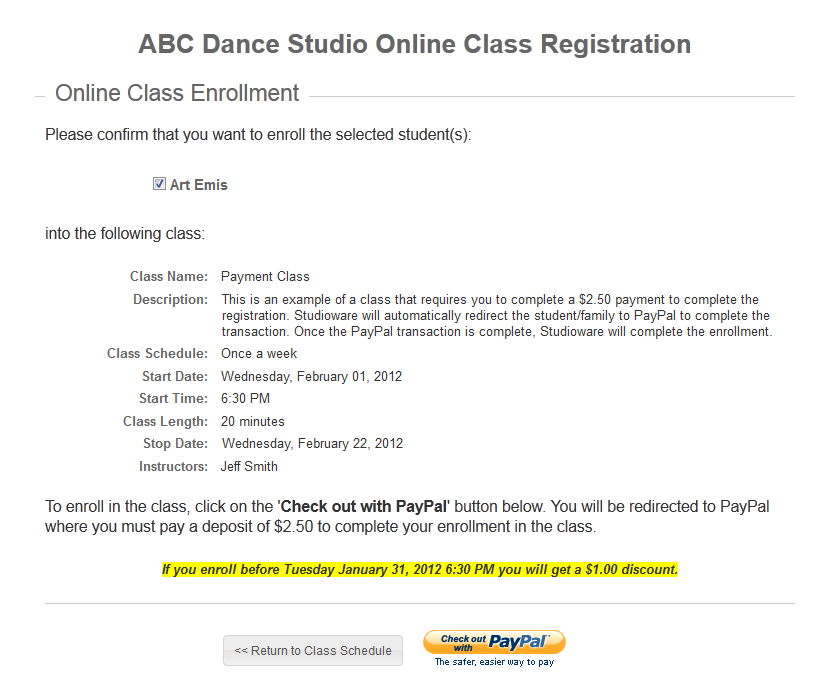835x698 pixels.
Task: Click the Payment Class name value
Action: [x=265, y=277]
